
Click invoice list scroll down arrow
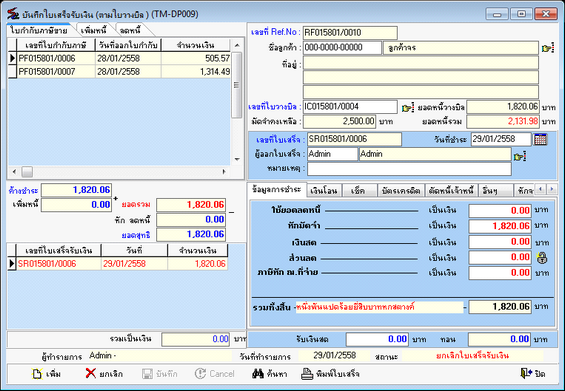[x=237, y=159]
